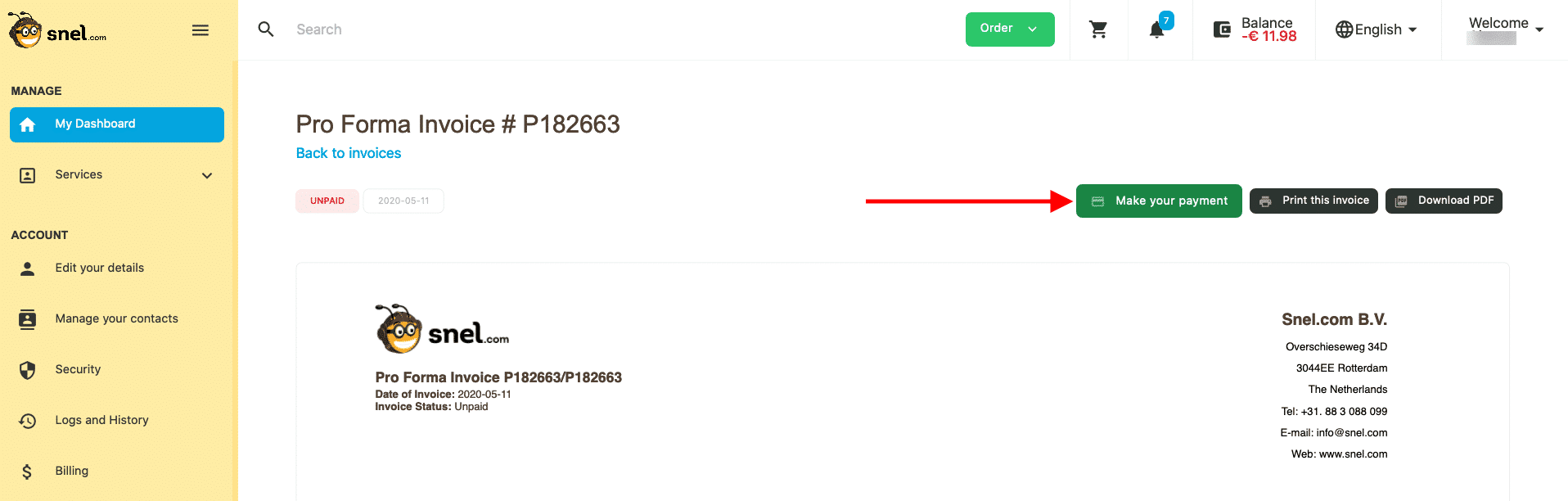
Task: Expand the Welcome user menu
Action: [x=1506, y=29]
